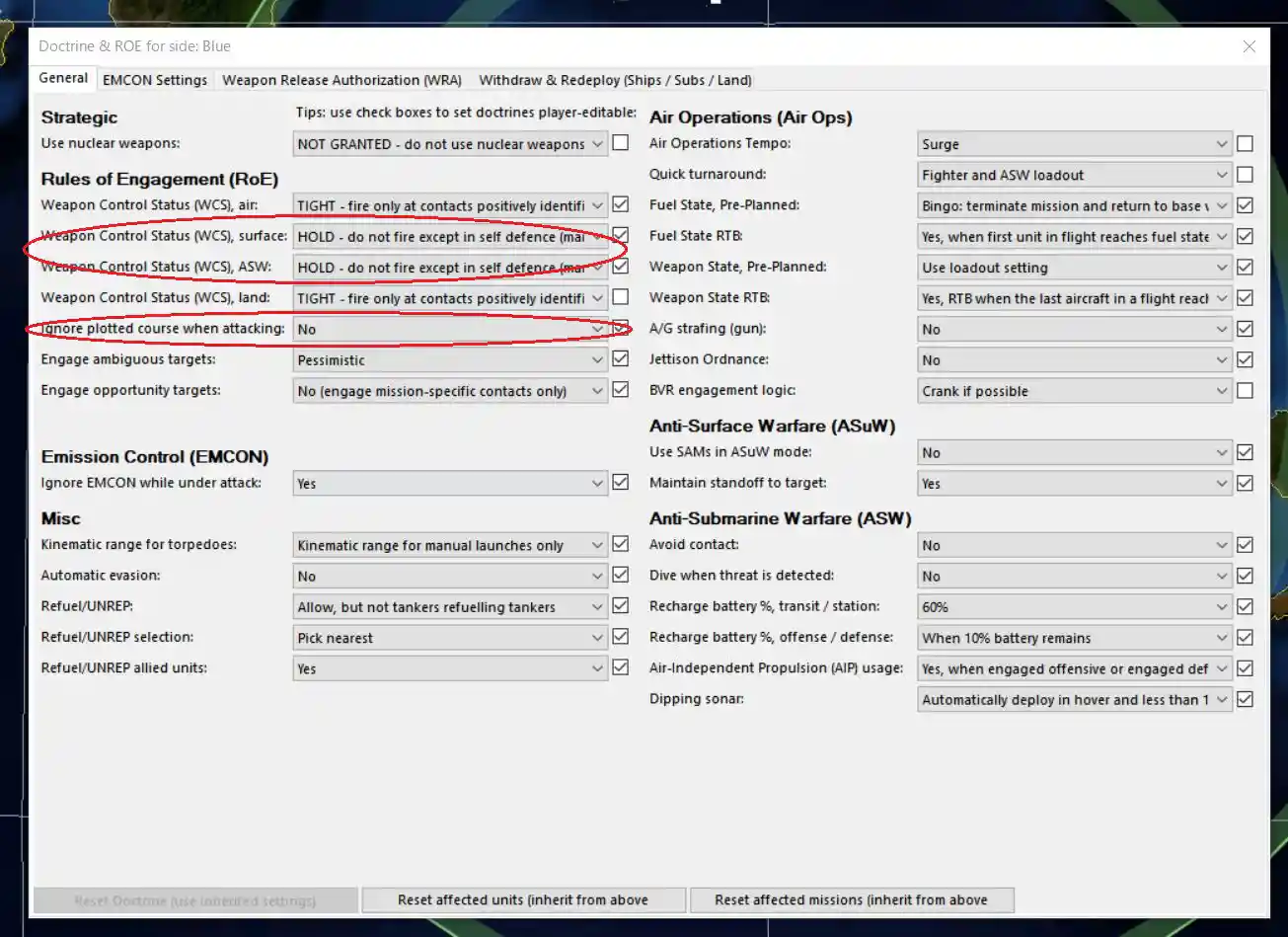
Task: Open Withdraw & Redeploy tab
Action: tap(615, 80)
